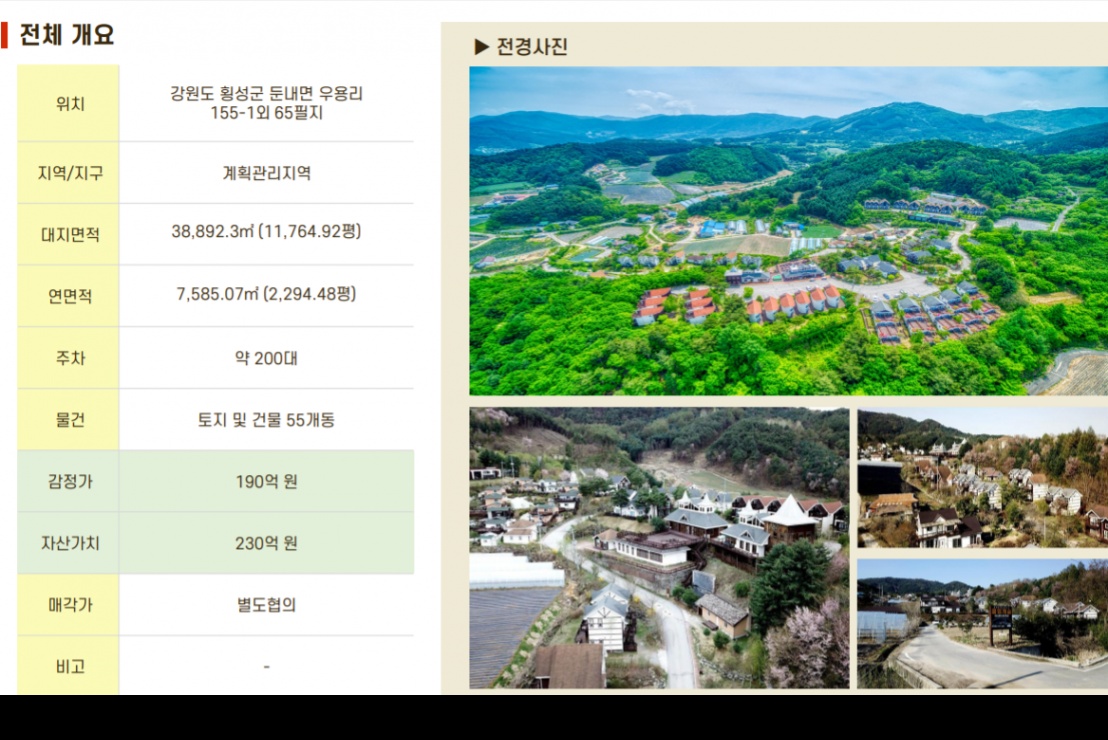Open the bottom-left village aerial photo

(x=659, y=547)
